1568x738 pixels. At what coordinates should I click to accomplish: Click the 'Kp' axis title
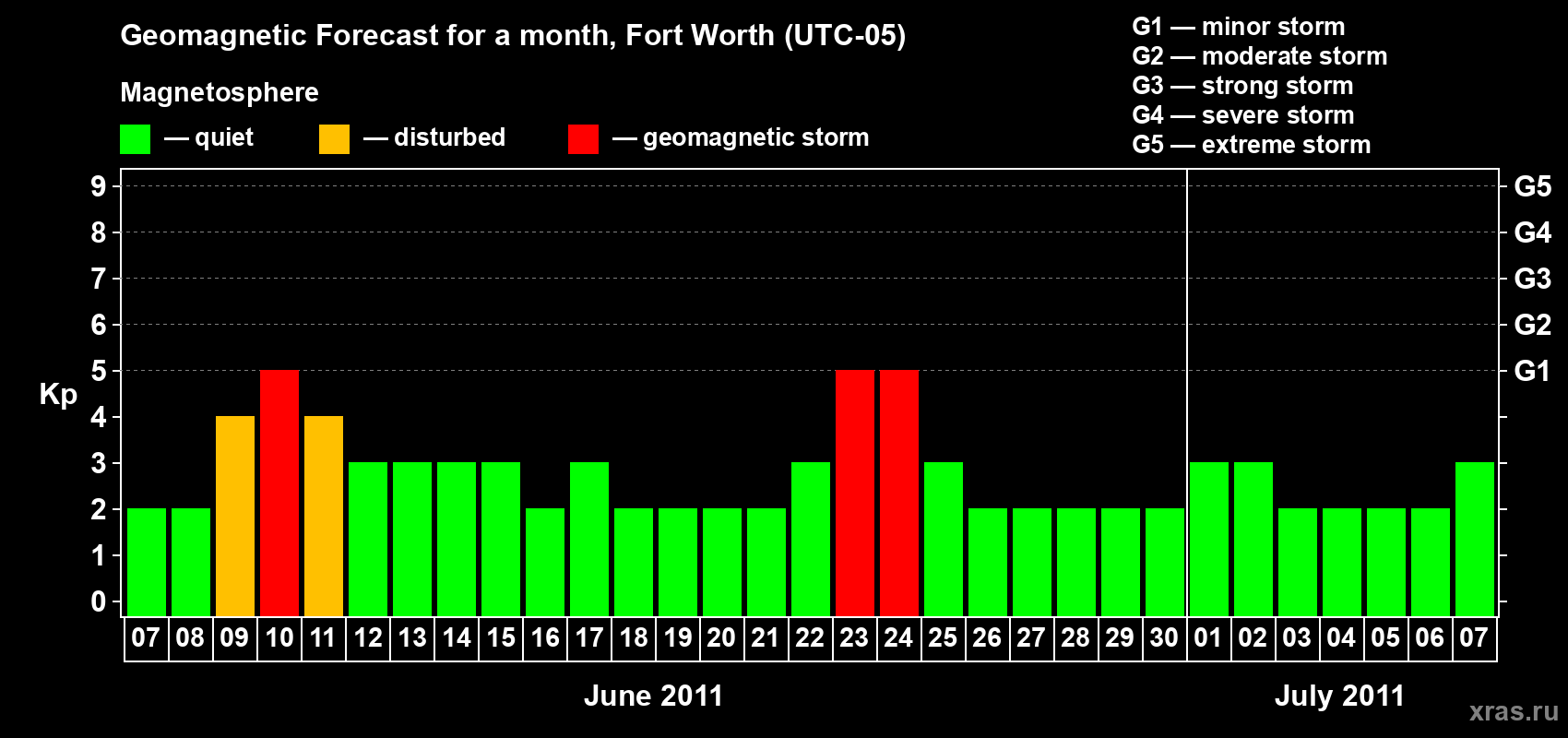[x=58, y=395]
